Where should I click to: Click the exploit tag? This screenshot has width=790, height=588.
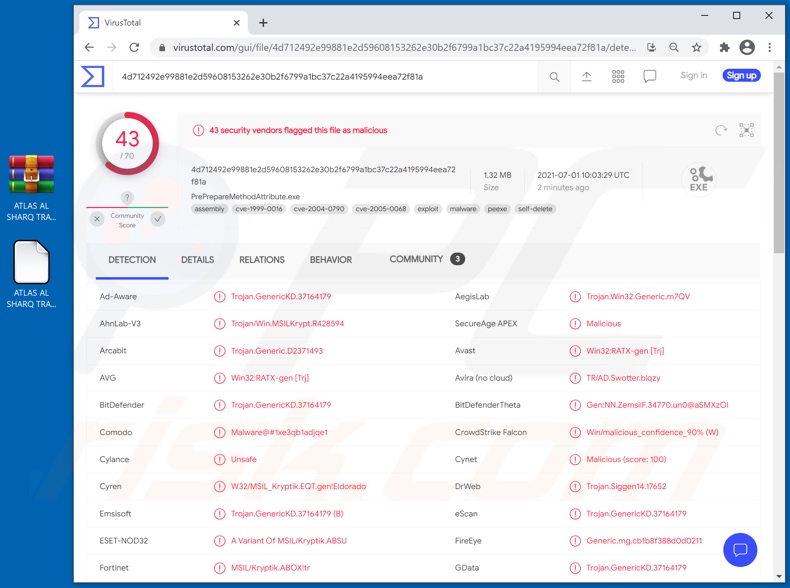click(x=428, y=209)
